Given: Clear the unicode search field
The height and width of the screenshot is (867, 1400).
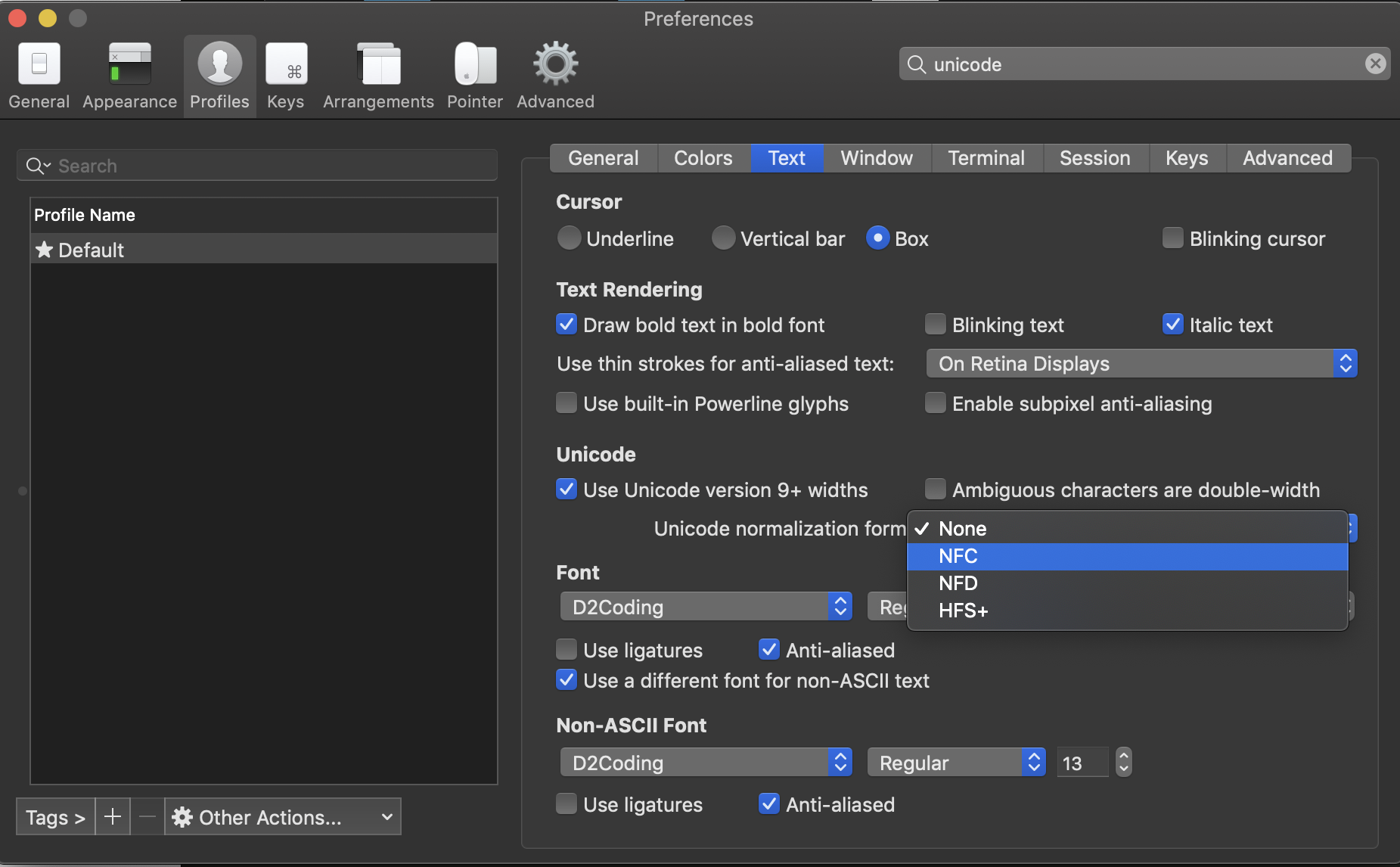Looking at the screenshot, I should point(1375,64).
